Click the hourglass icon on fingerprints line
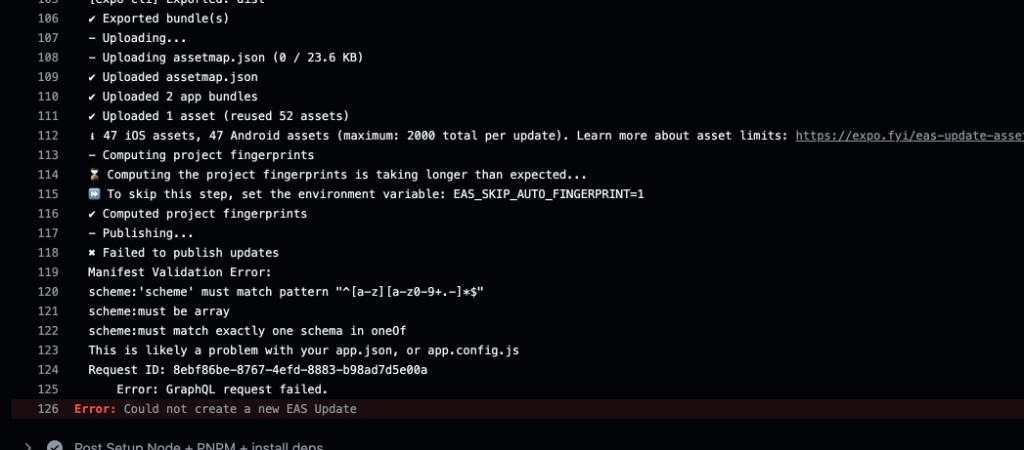1024x450 pixels. click(93, 174)
